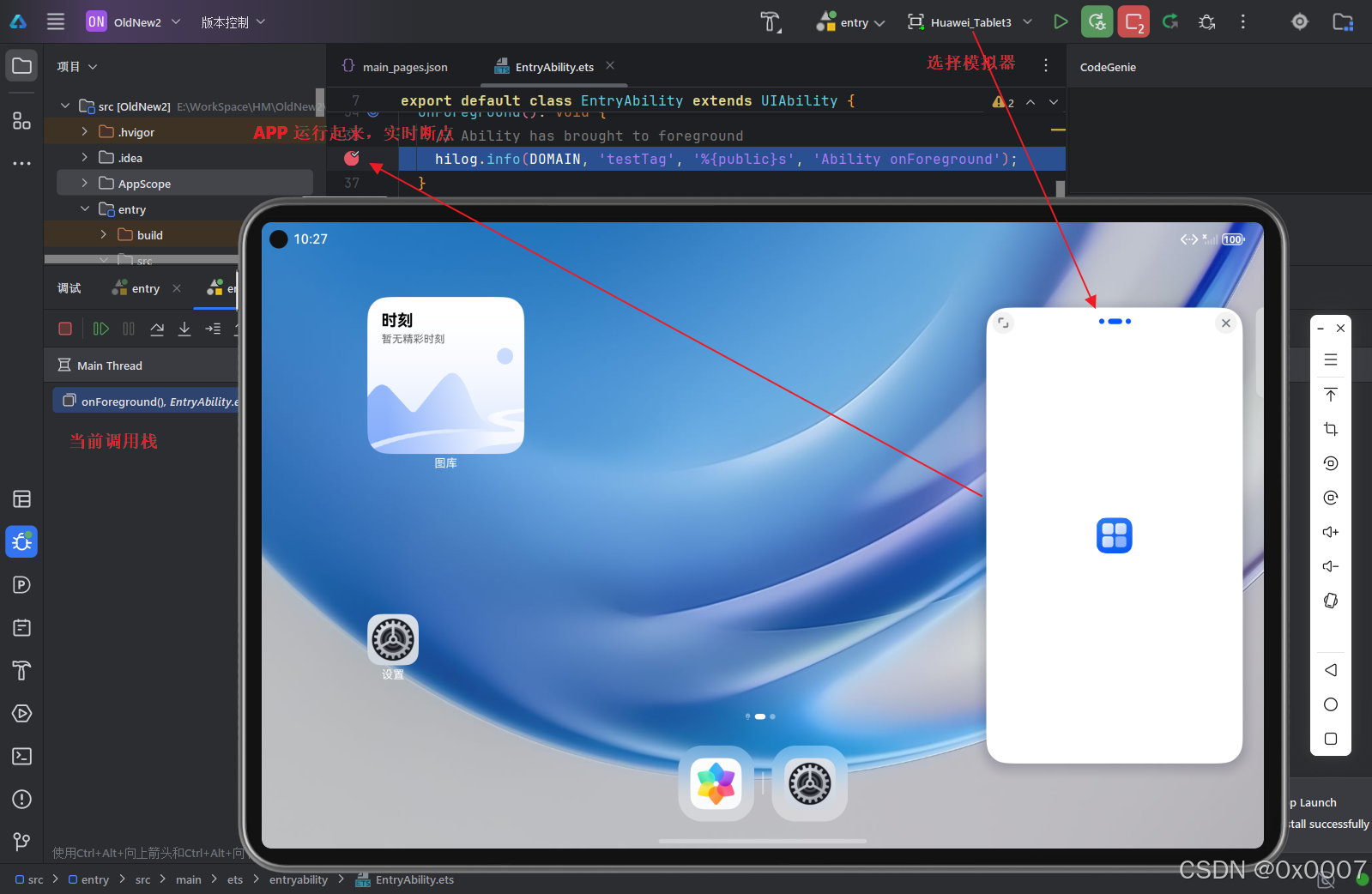The image size is (1372, 894).
Task: Click Step Over in debug toolbar
Action: tap(157, 329)
